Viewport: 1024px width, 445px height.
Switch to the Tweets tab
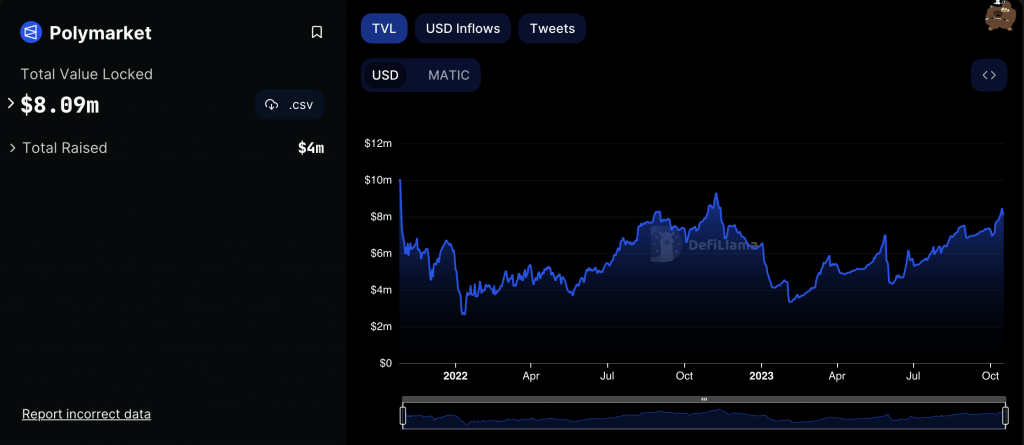552,29
